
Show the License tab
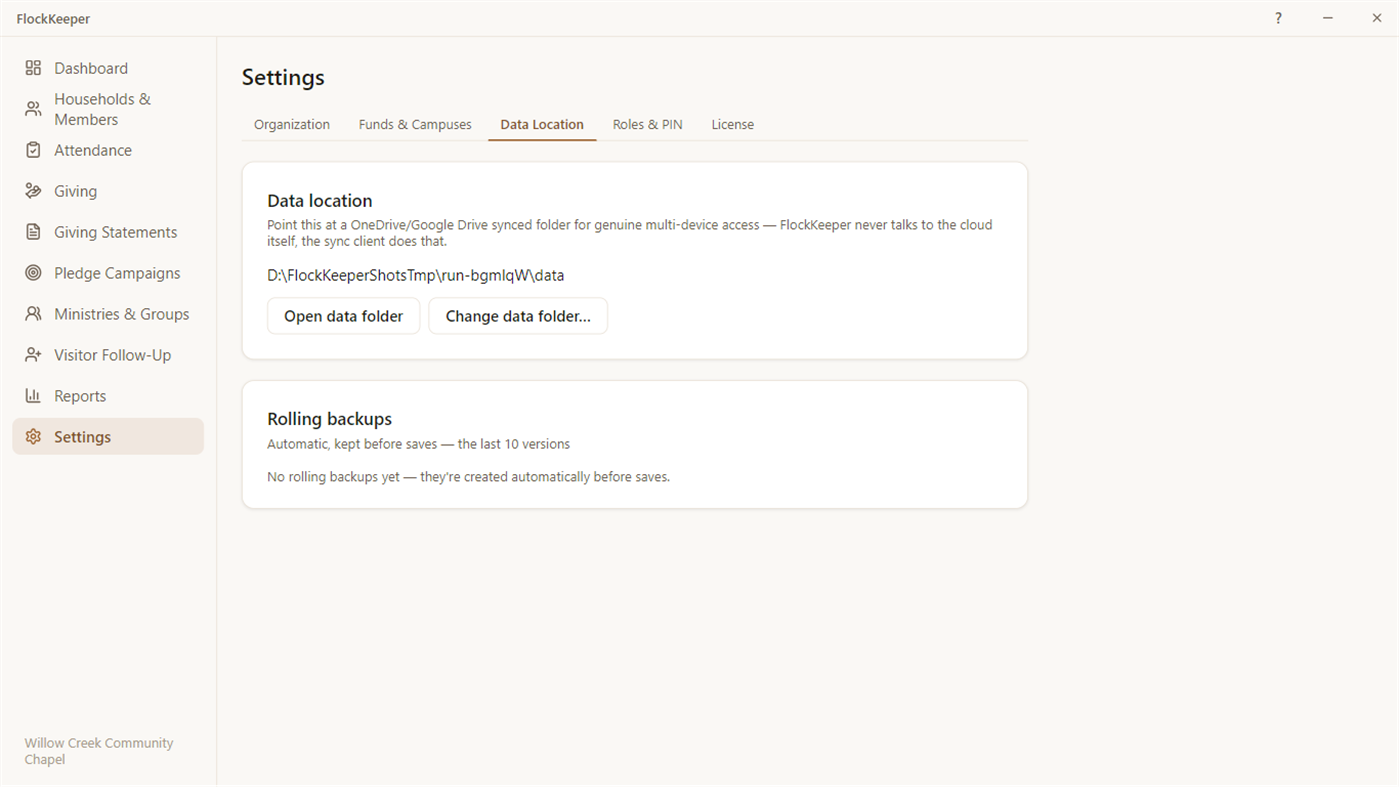click(733, 125)
